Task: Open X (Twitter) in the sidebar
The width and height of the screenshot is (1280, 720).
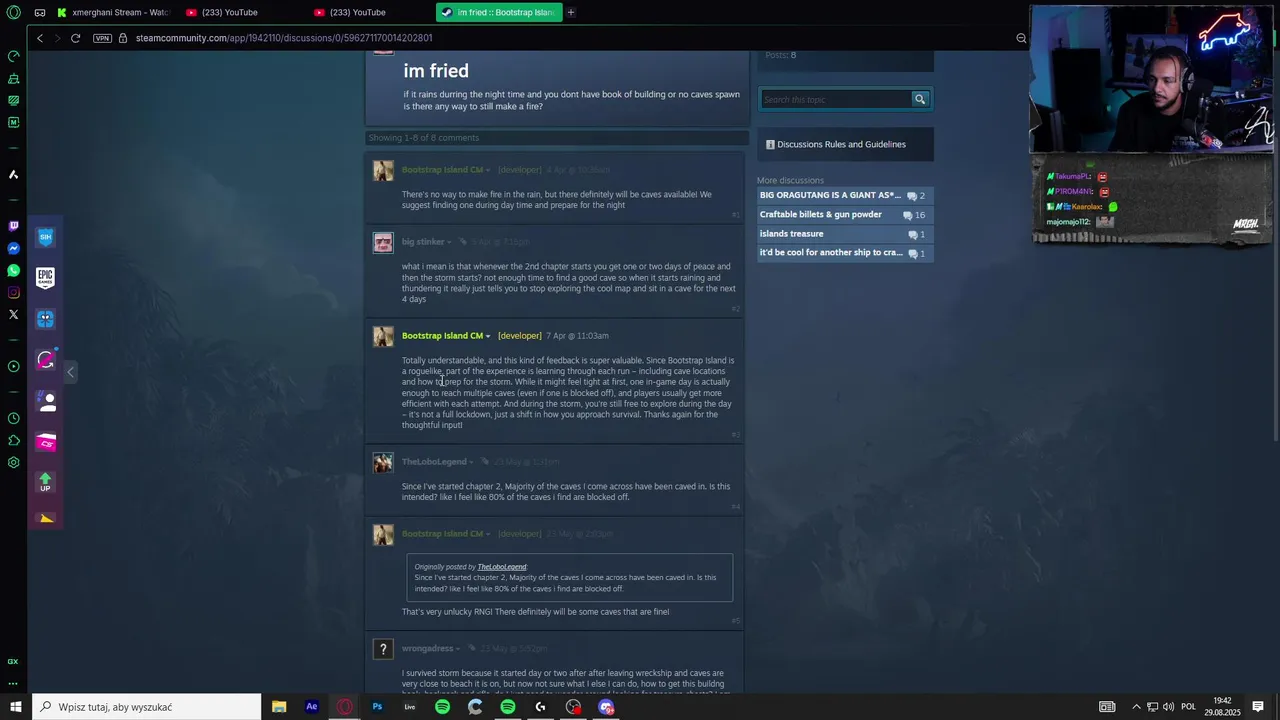Action: 13,314
